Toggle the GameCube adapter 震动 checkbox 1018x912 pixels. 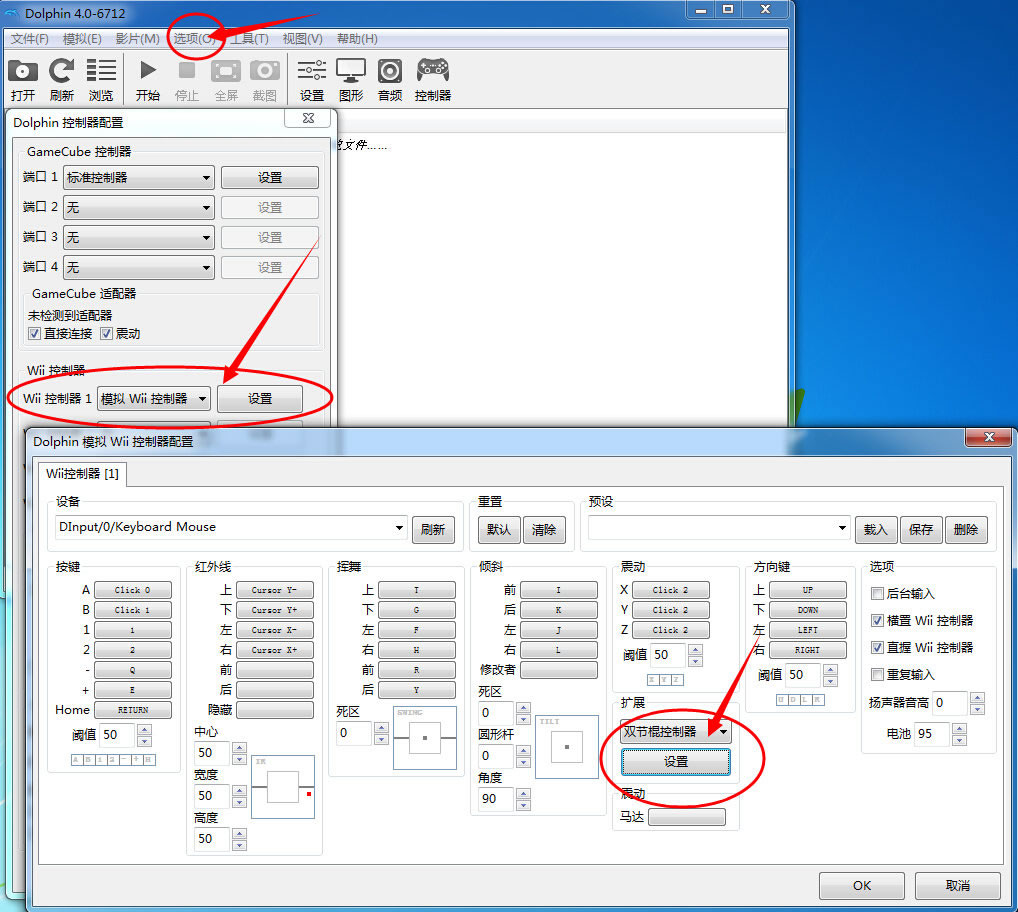106,334
